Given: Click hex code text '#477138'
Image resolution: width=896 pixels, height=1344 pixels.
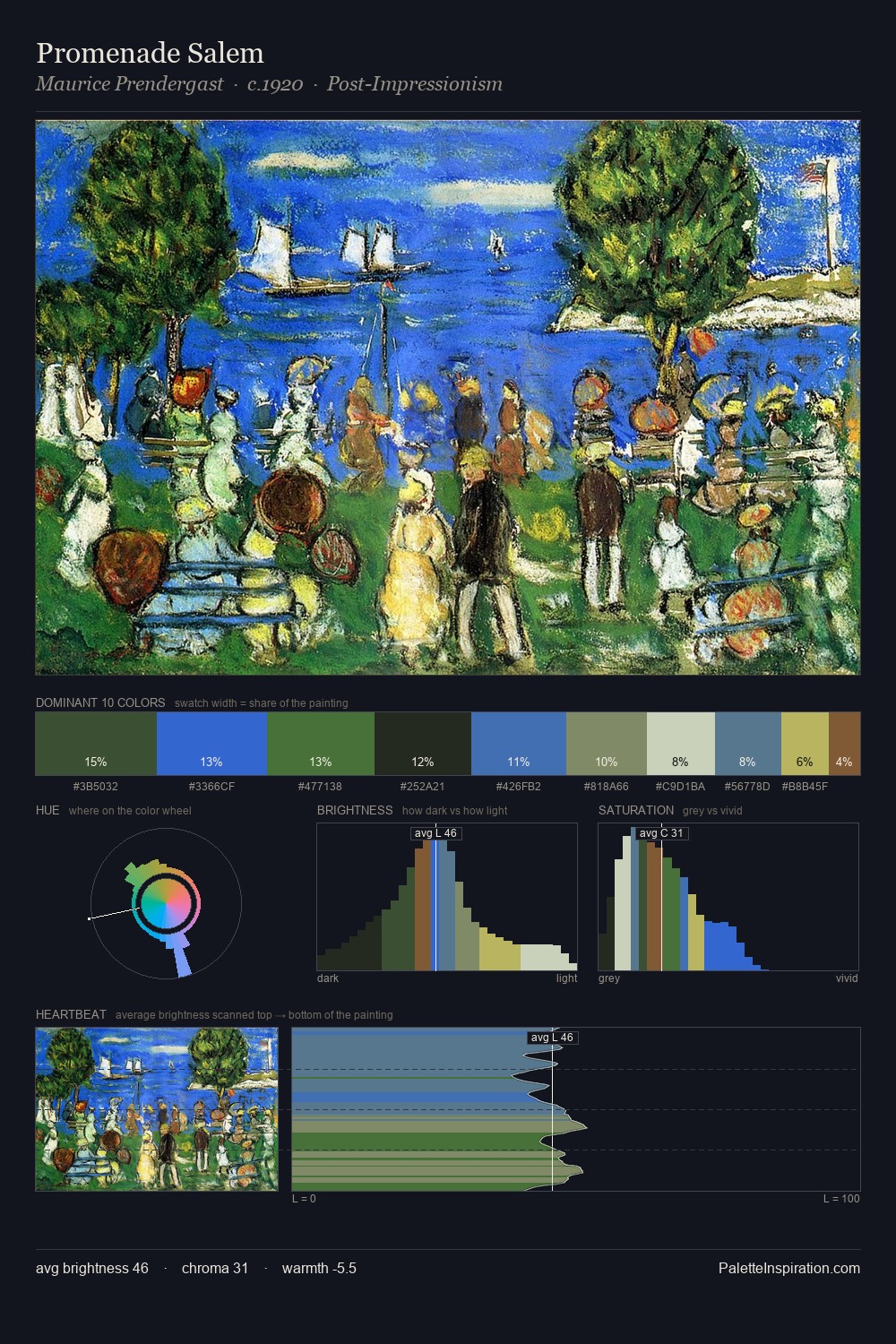Looking at the screenshot, I should 320,787.
